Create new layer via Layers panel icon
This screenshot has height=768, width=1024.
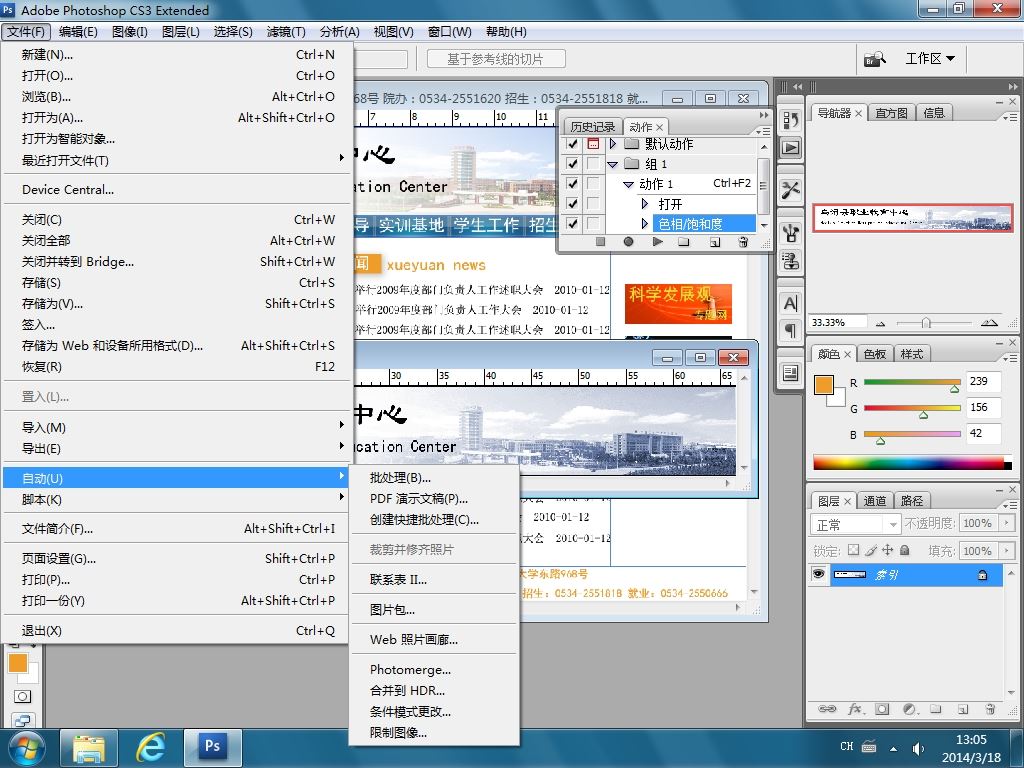coord(961,709)
